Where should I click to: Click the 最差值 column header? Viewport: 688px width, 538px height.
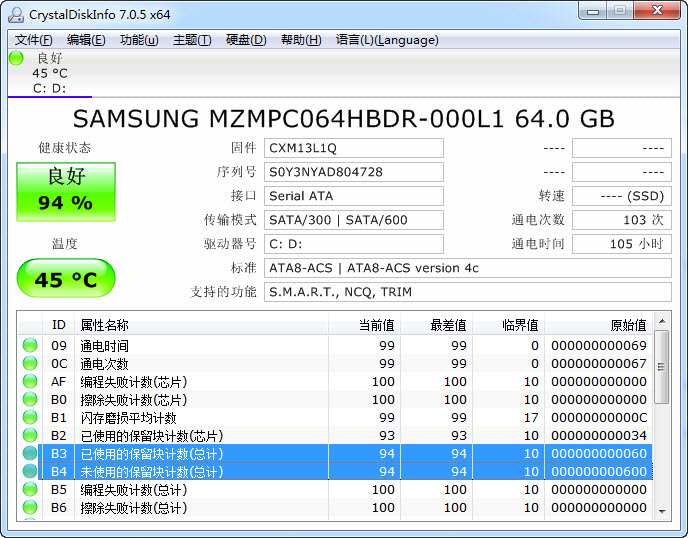pos(437,325)
